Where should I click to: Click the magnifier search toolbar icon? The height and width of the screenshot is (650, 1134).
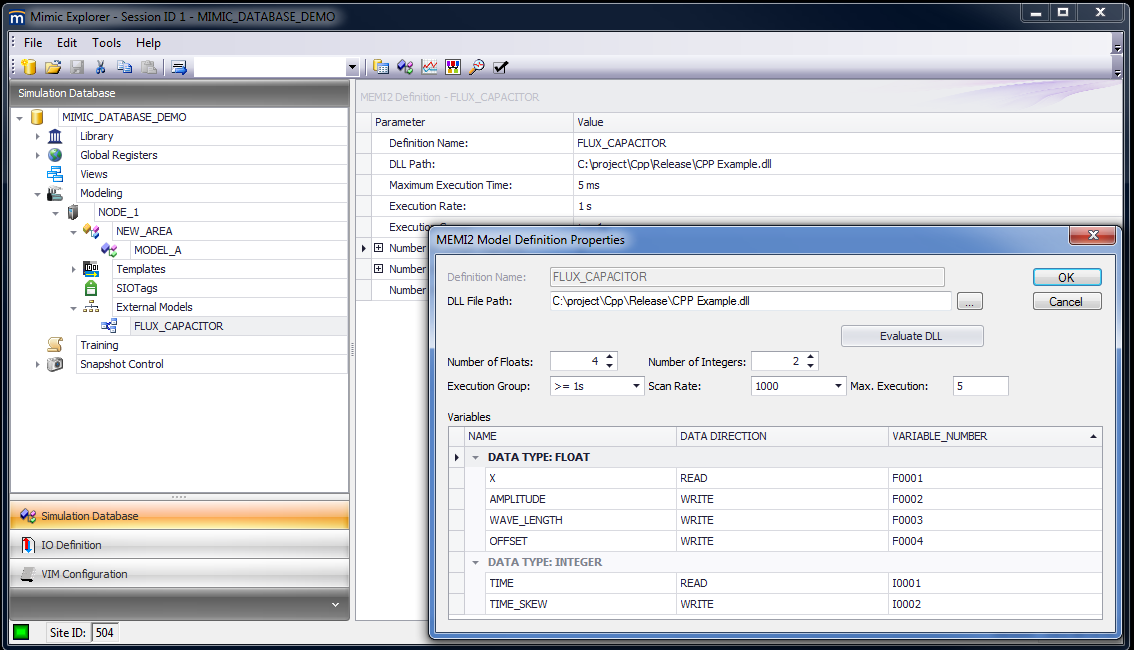(x=477, y=67)
